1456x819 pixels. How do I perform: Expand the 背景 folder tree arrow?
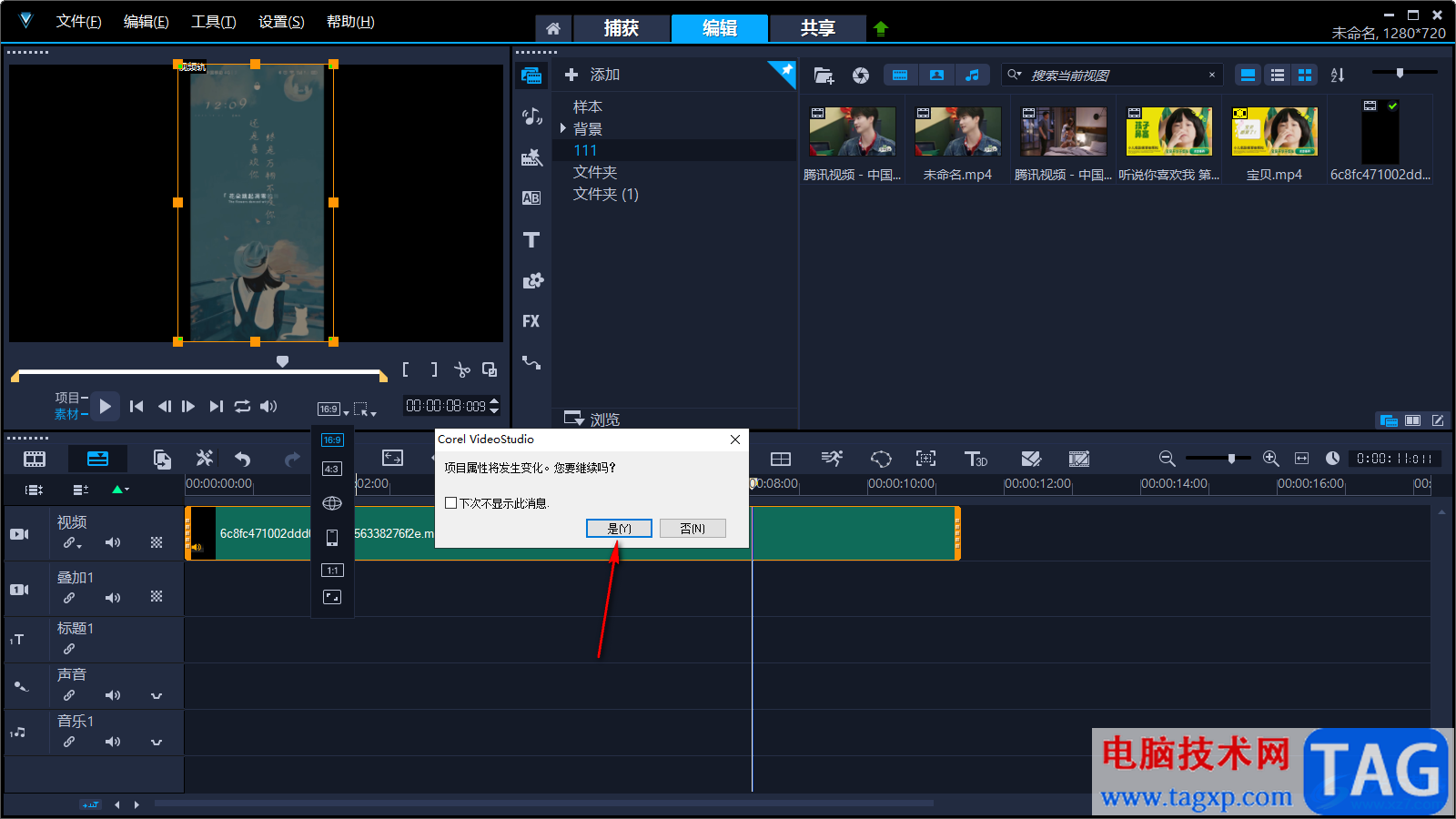[x=563, y=128]
